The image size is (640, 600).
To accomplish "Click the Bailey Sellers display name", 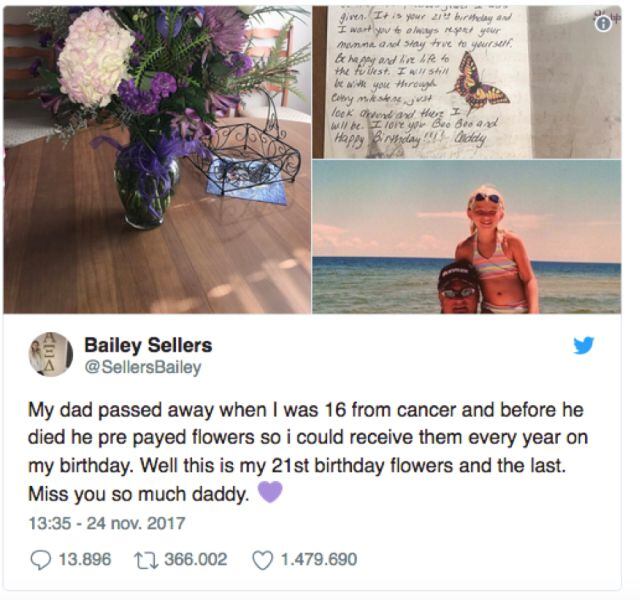I will coord(148,345).
